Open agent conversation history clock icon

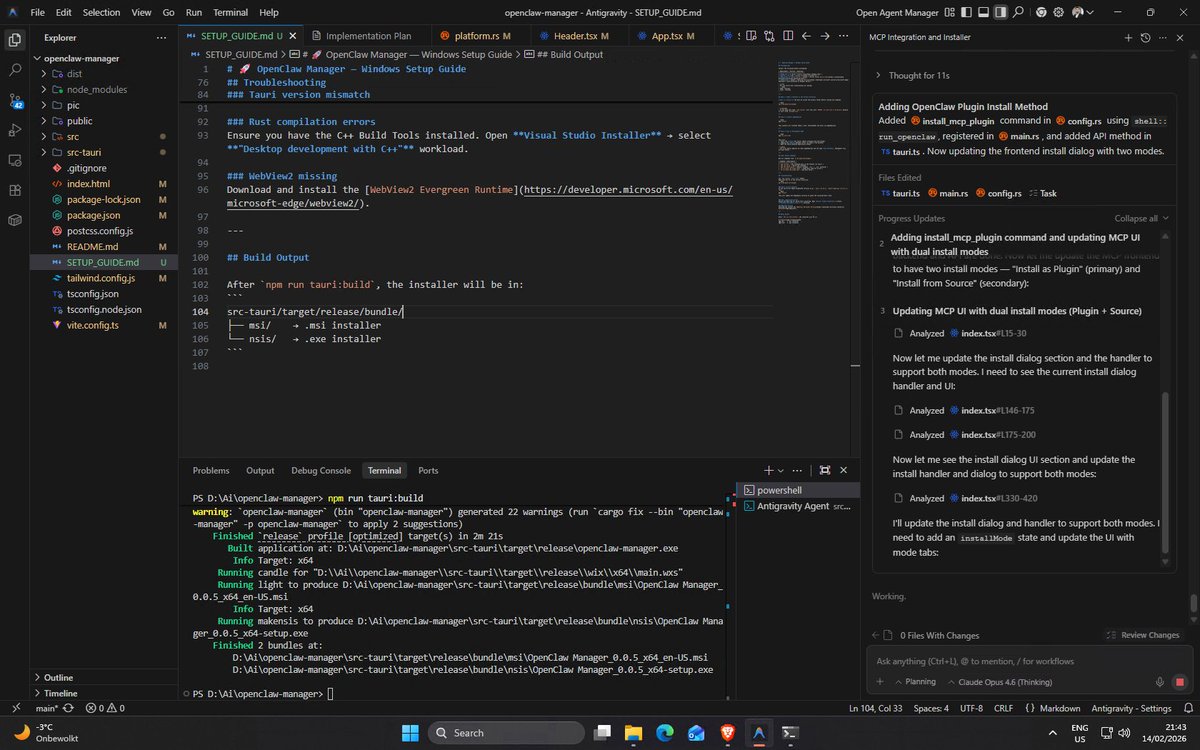1146,37
